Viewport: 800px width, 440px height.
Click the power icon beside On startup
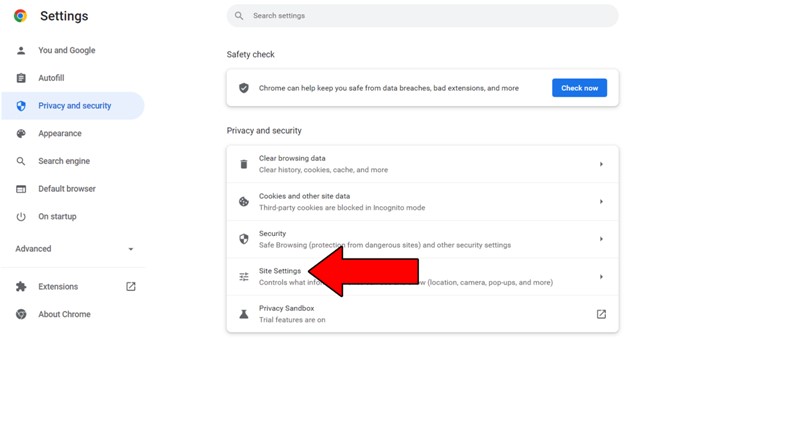(x=21, y=216)
